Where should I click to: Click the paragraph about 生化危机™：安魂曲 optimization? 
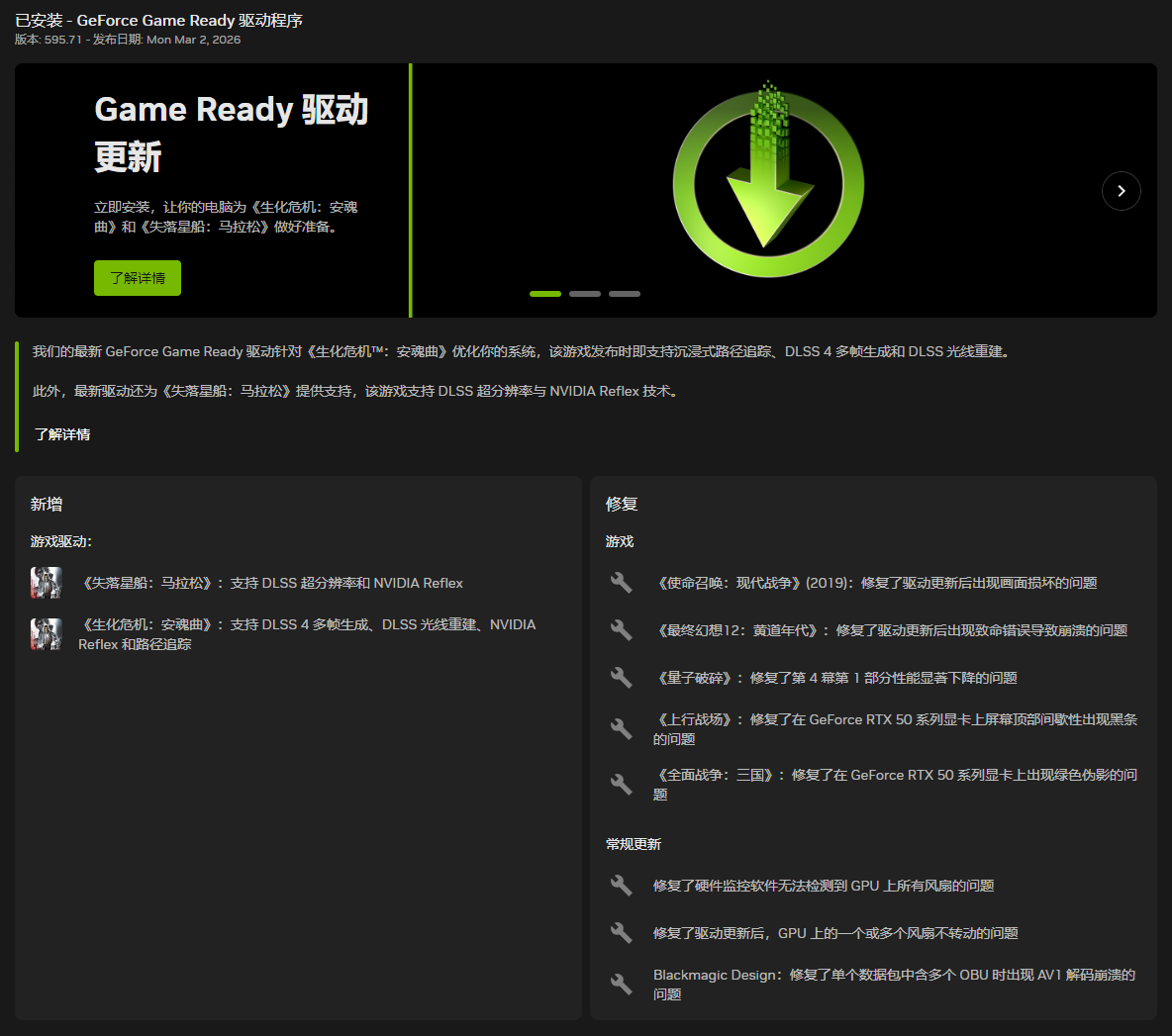pyautogui.click(x=521, y=352)
